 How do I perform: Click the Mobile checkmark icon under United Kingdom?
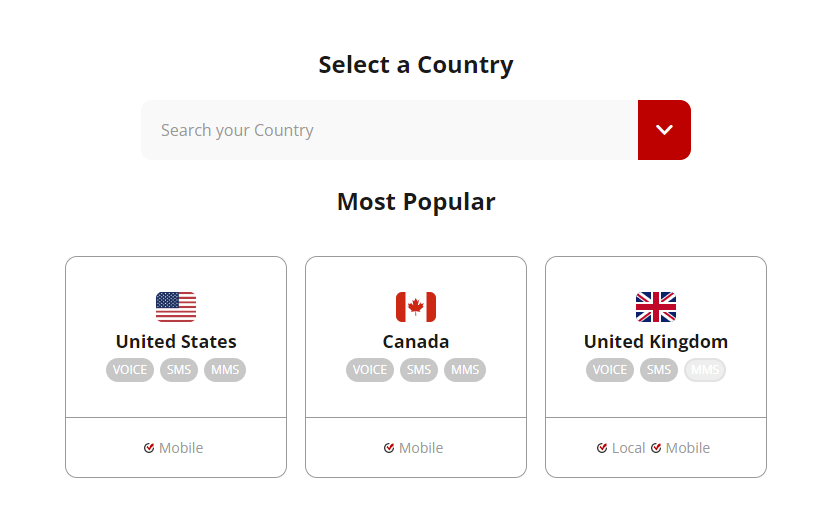tap(656, 448)
